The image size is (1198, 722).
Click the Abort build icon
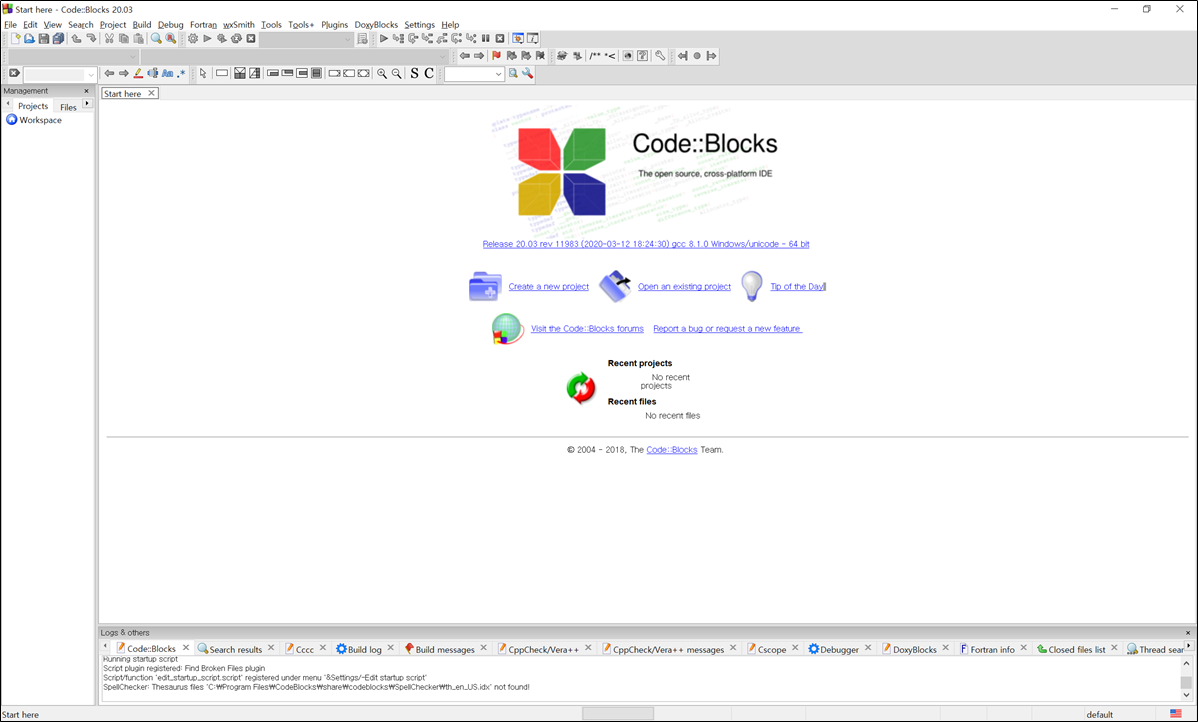[251, 38]
